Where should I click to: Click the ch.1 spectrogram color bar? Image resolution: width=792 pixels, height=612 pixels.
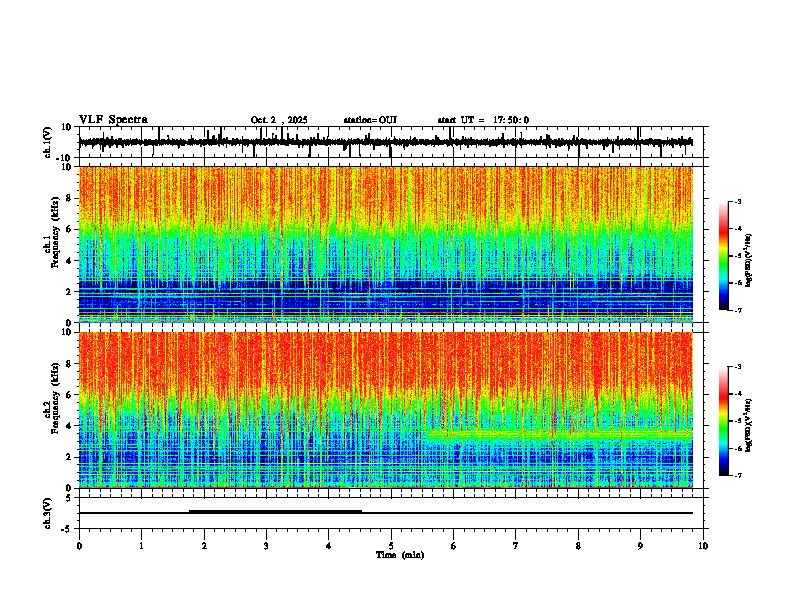point(724,256)
